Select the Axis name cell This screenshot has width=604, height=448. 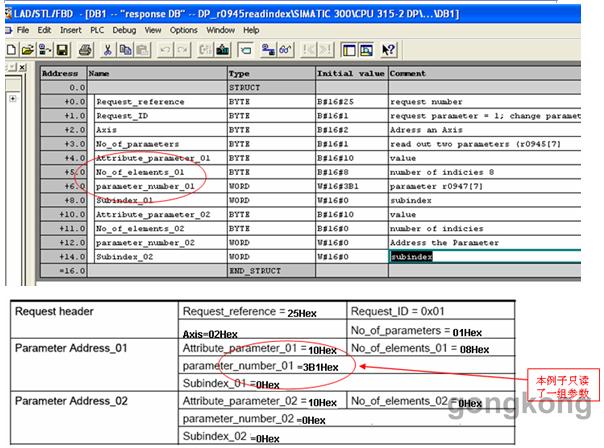click(161, 130)
